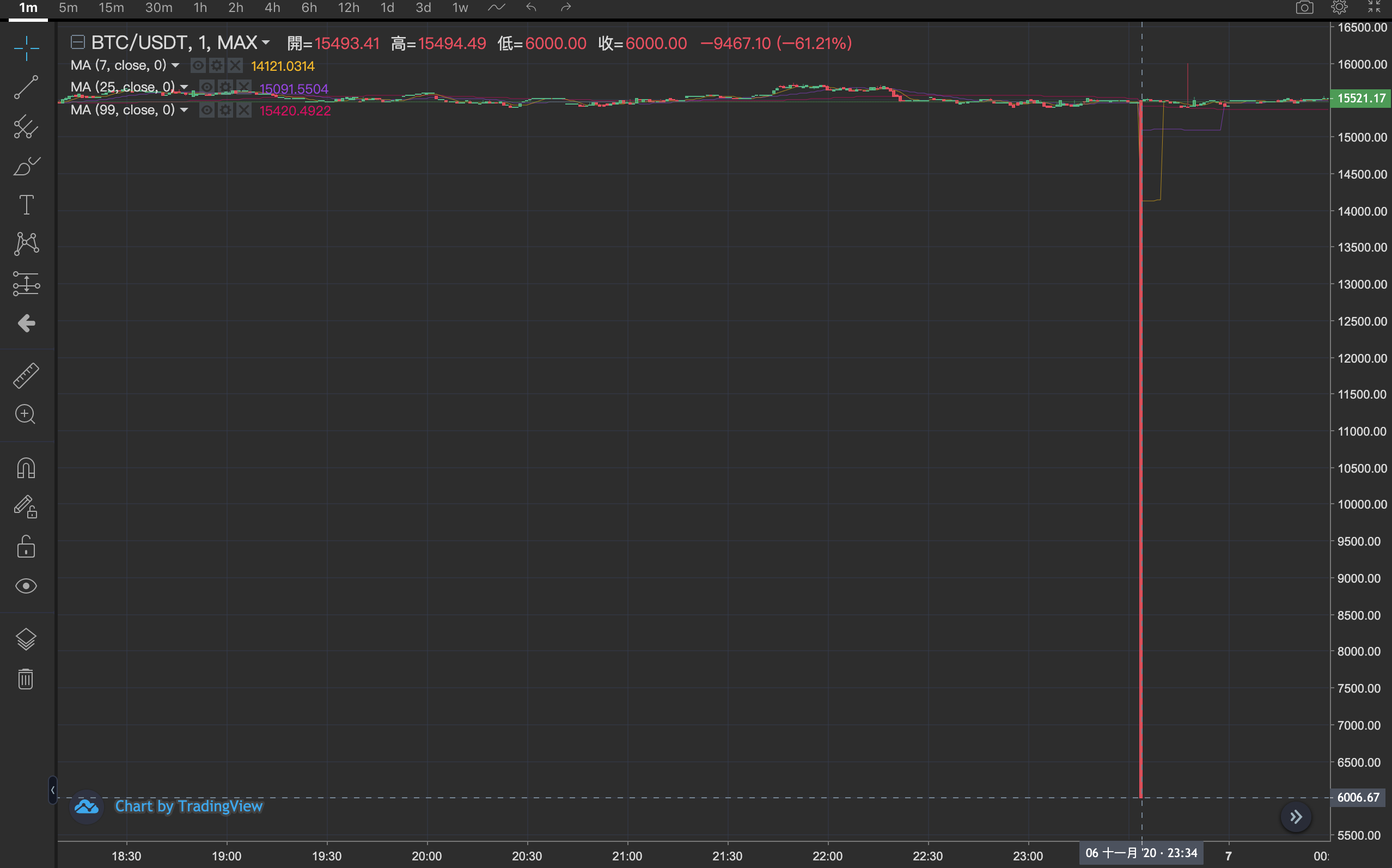Image resolution: width=1392 pixels, height=868 pixels.
Task: Click the 23:34 crosshair time label
Action: [1141, 853]
